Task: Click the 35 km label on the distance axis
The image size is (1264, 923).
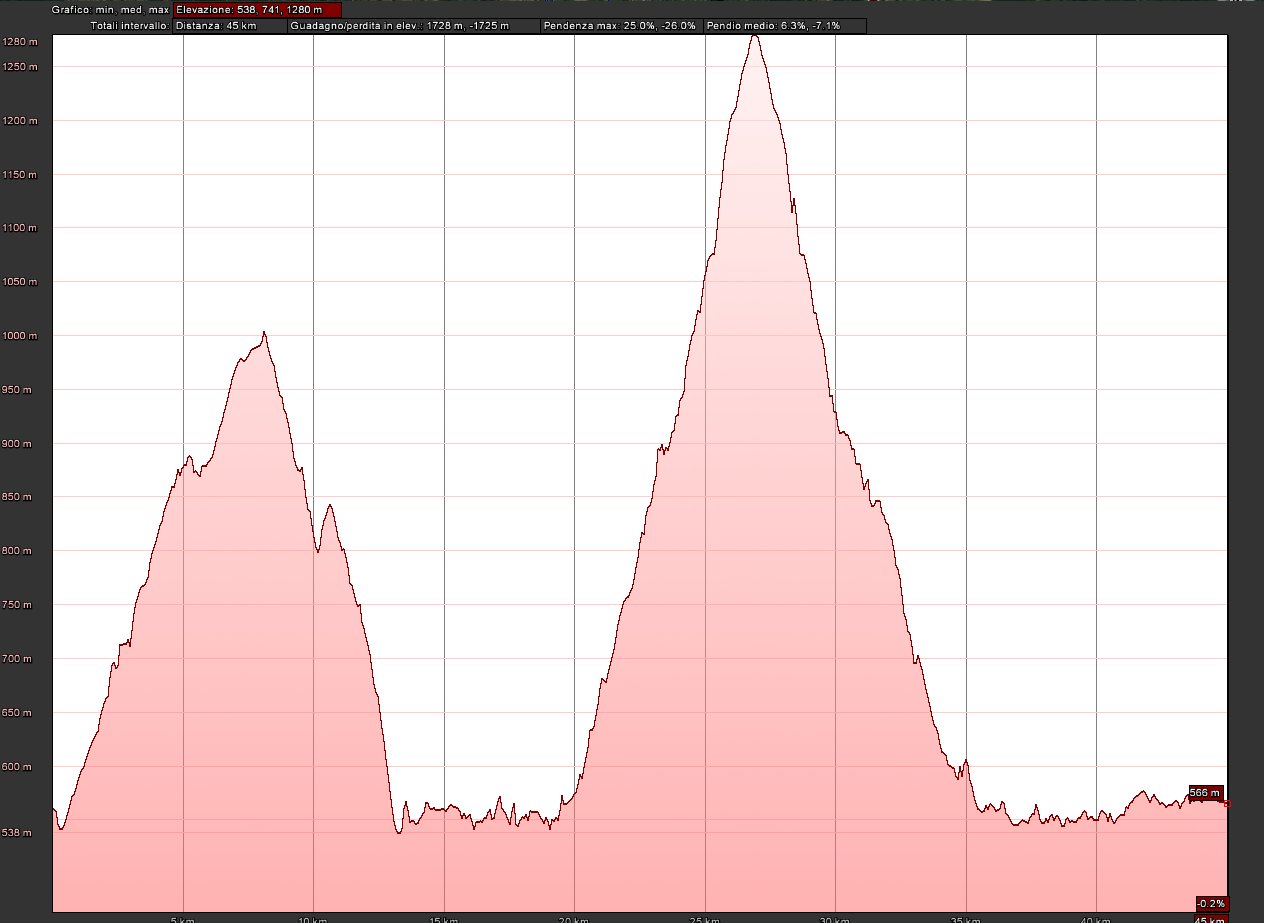Action: (964, 919)
